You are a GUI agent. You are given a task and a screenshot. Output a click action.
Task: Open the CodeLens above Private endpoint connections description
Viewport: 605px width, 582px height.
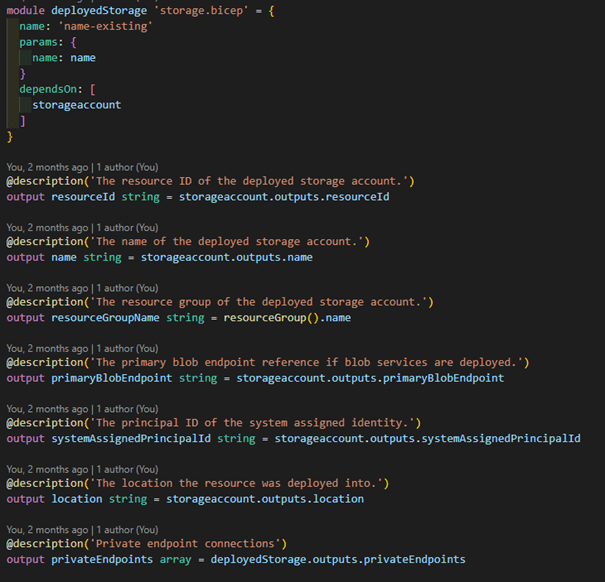82,529
